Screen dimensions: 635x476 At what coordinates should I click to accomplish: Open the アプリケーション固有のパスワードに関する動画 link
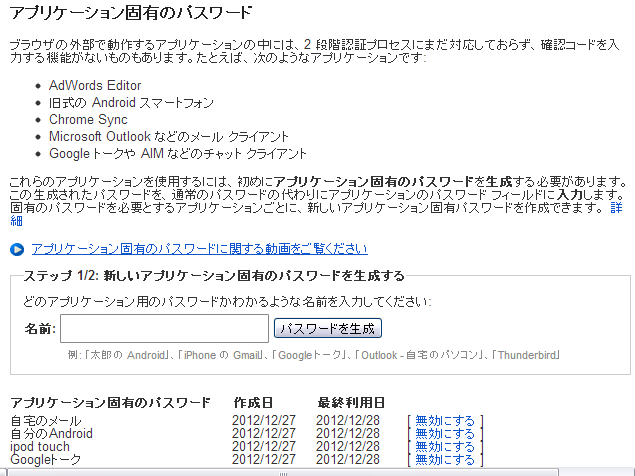[x=199, y=249]
